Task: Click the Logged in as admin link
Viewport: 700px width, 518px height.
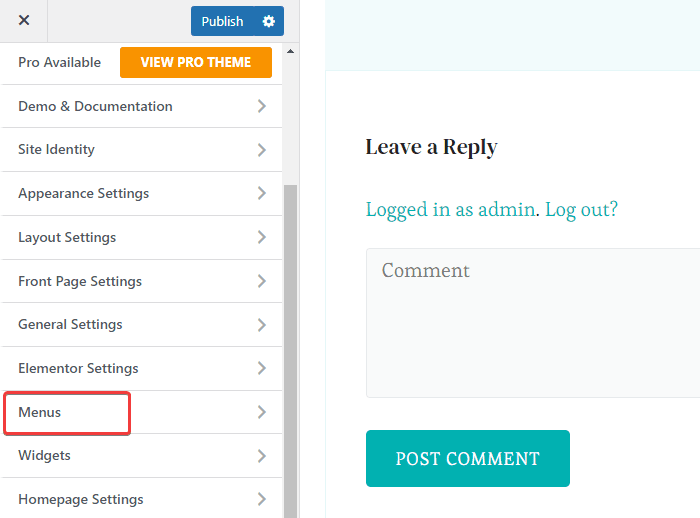Action: pos(450,209)
